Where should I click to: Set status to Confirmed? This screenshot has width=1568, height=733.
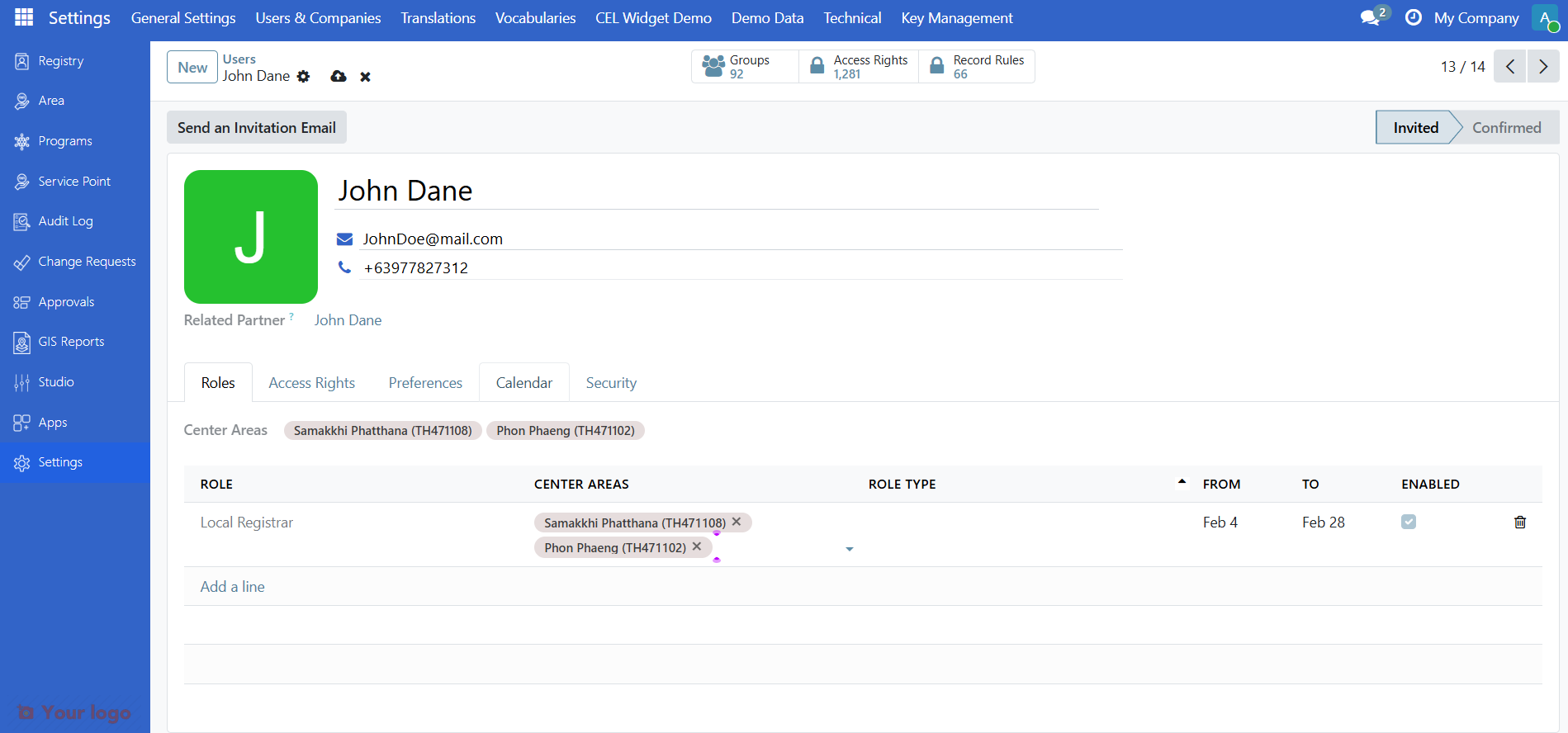point(1505,128)
